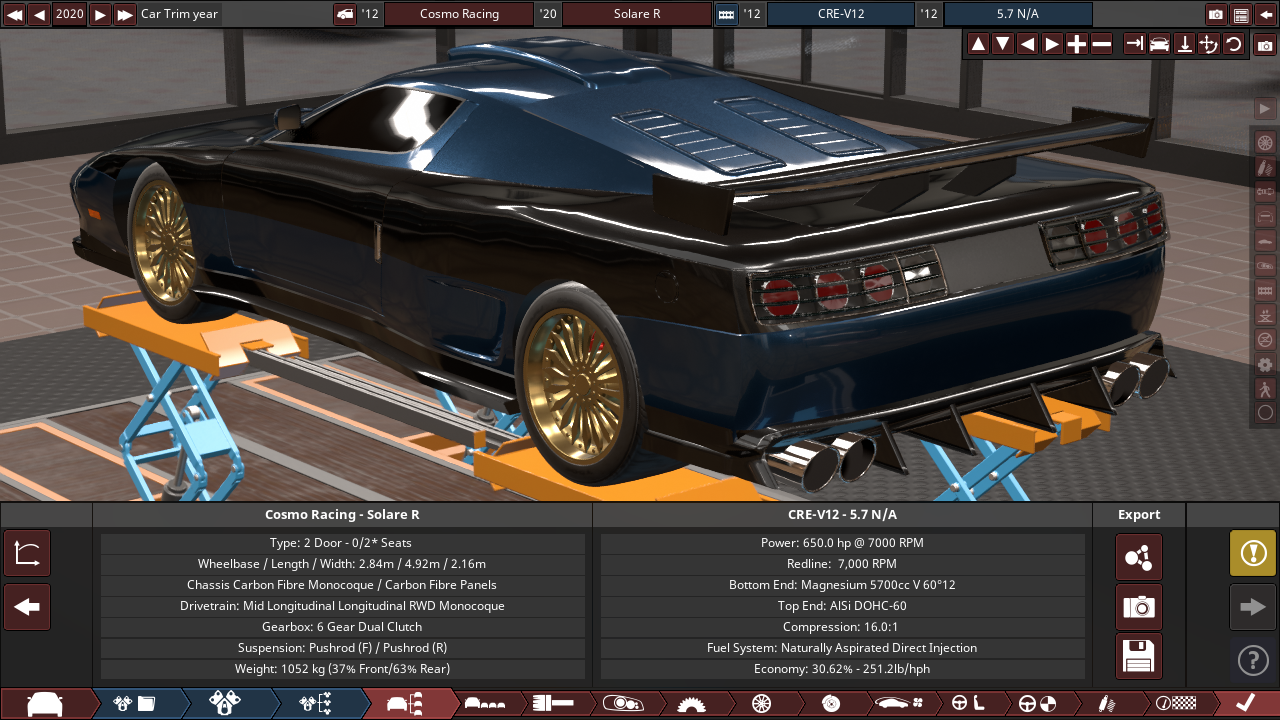
Task: Toggle the crossed-out circle option icon
Action: [1265, 339]
